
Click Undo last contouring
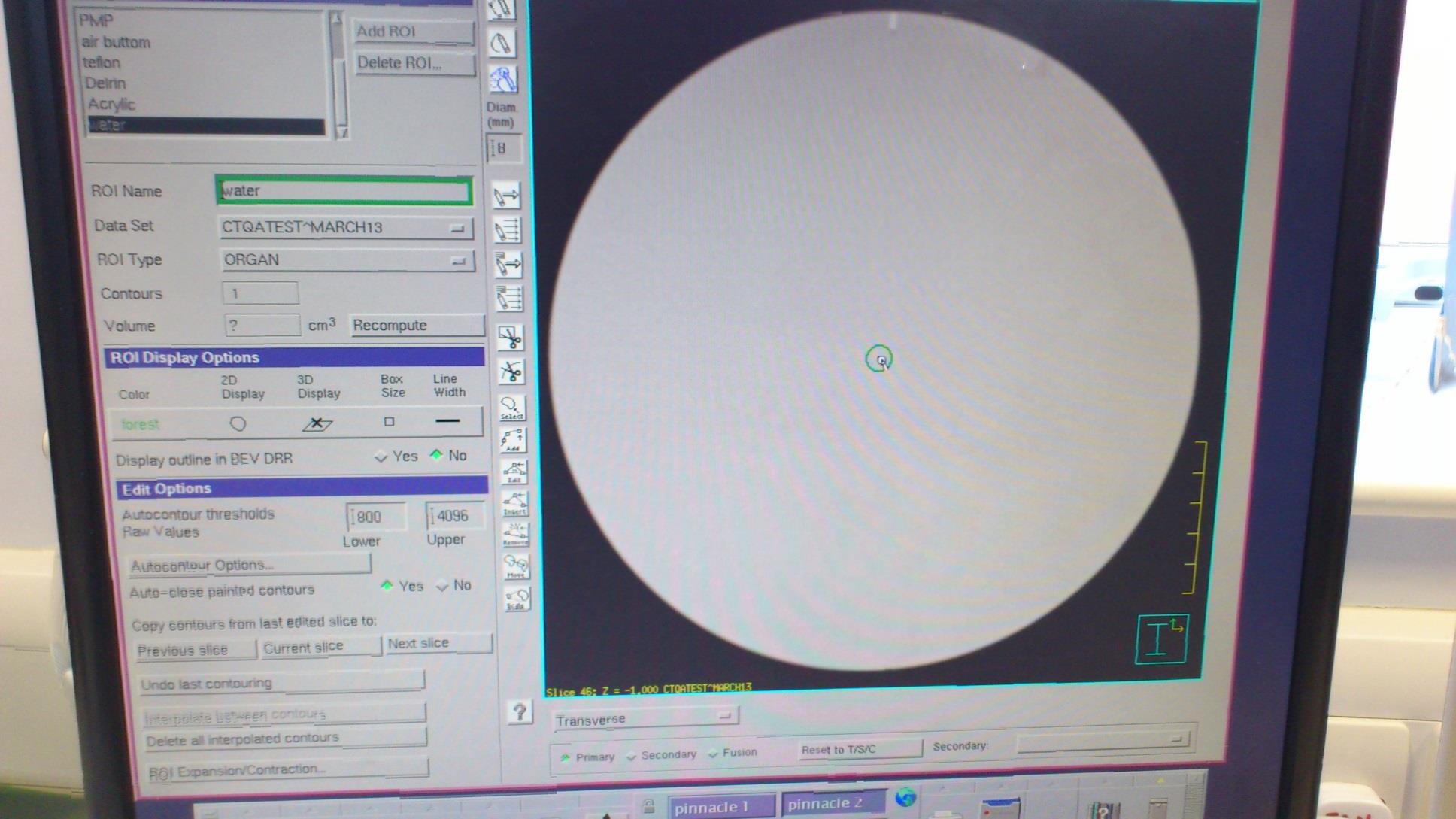(x=281, y=682)
